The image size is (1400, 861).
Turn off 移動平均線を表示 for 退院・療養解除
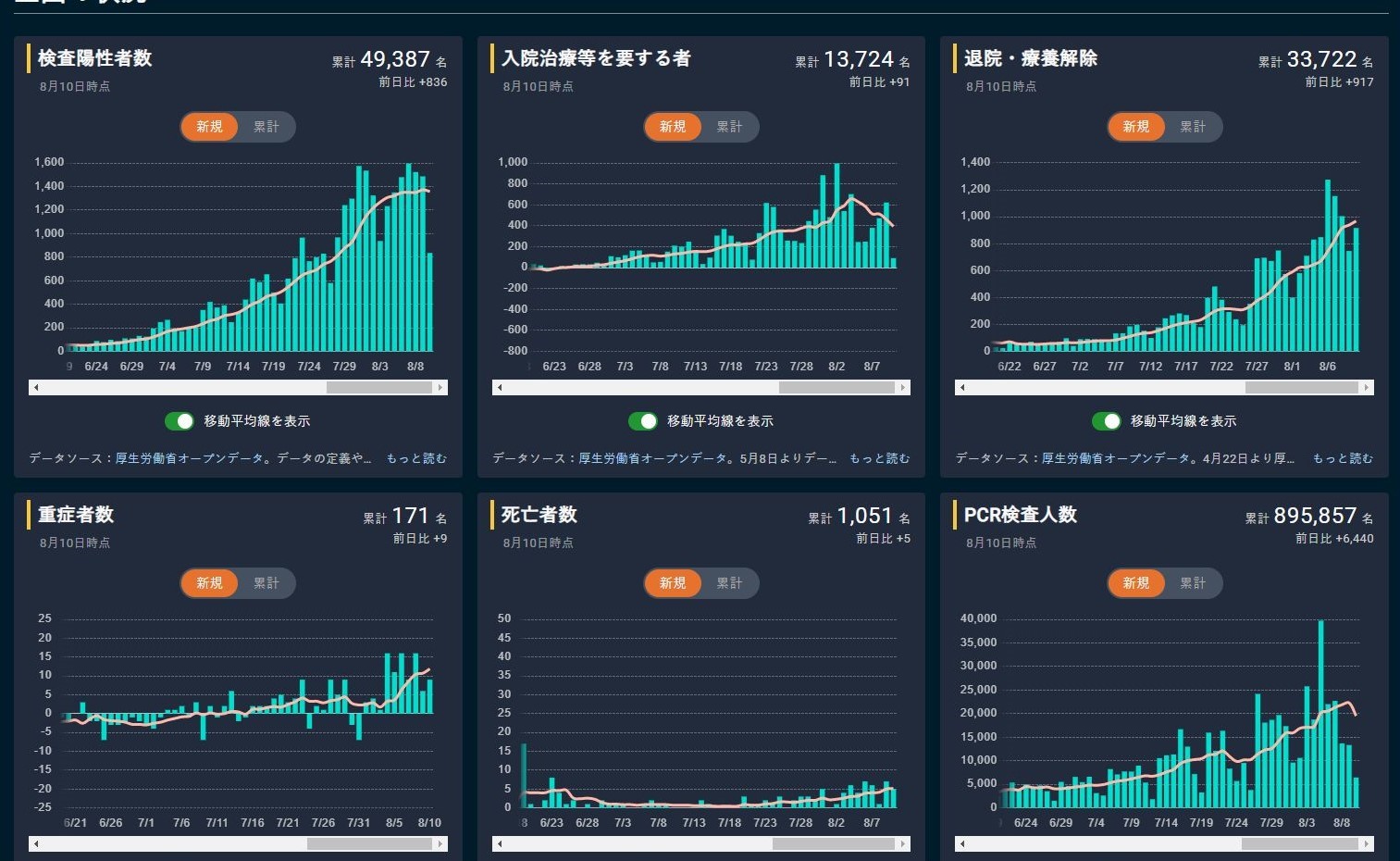[1106, 421]
